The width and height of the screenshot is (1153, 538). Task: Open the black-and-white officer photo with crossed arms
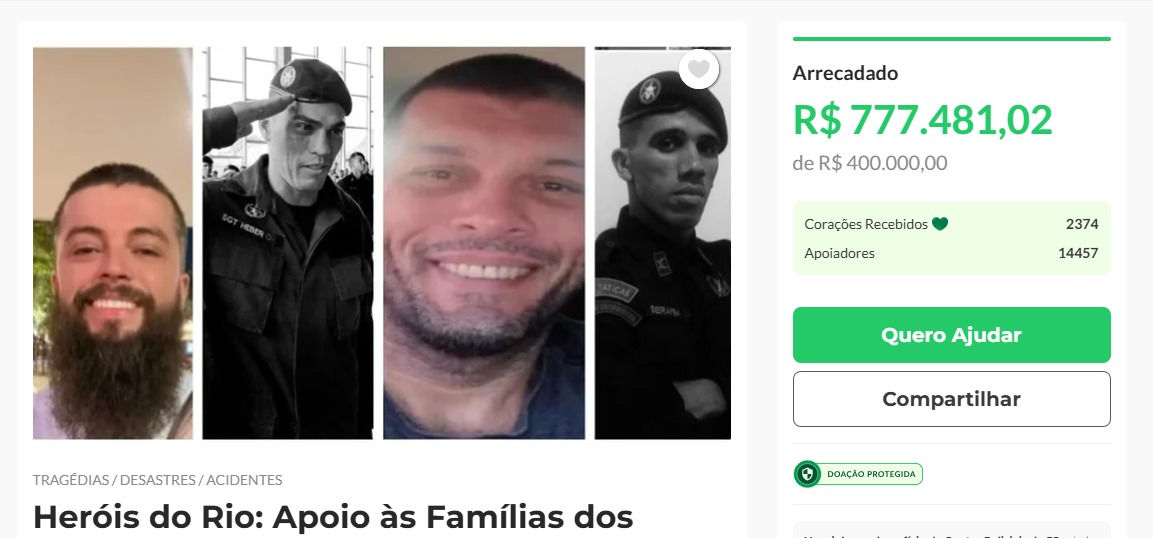coord(663,243)
